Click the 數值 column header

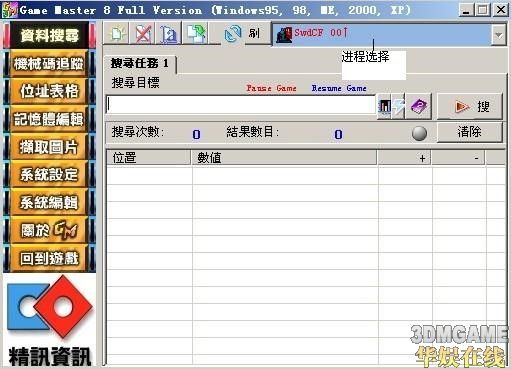pyautogui.click(x=284, y=158)
